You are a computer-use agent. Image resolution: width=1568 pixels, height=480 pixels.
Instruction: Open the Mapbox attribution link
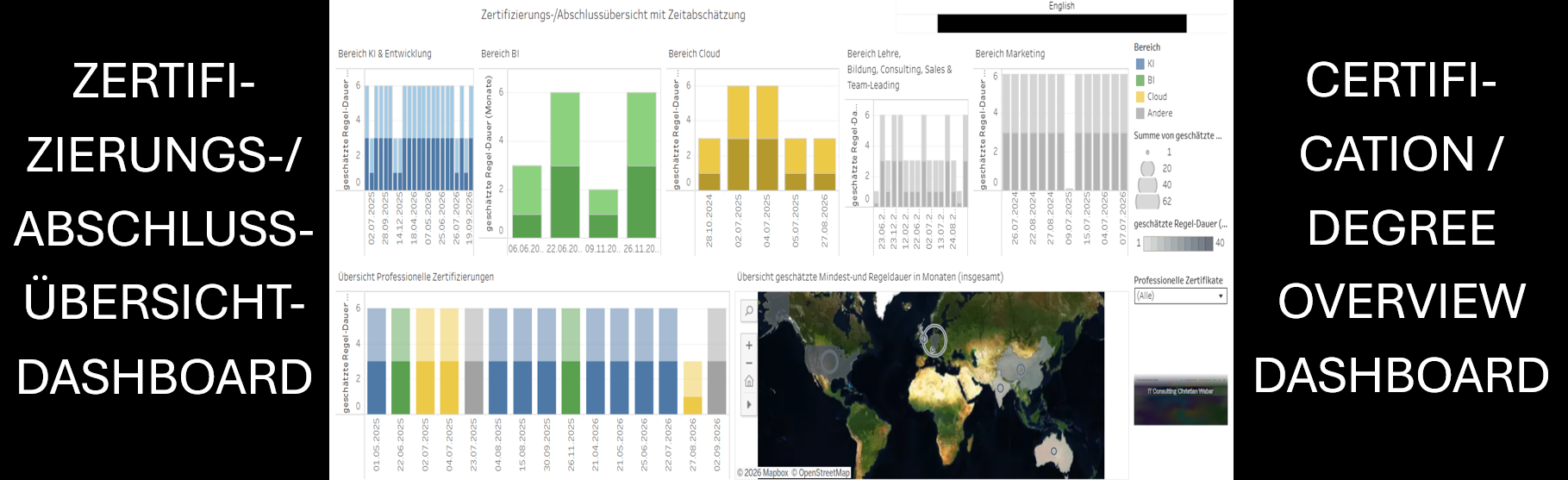coord(763,472)
